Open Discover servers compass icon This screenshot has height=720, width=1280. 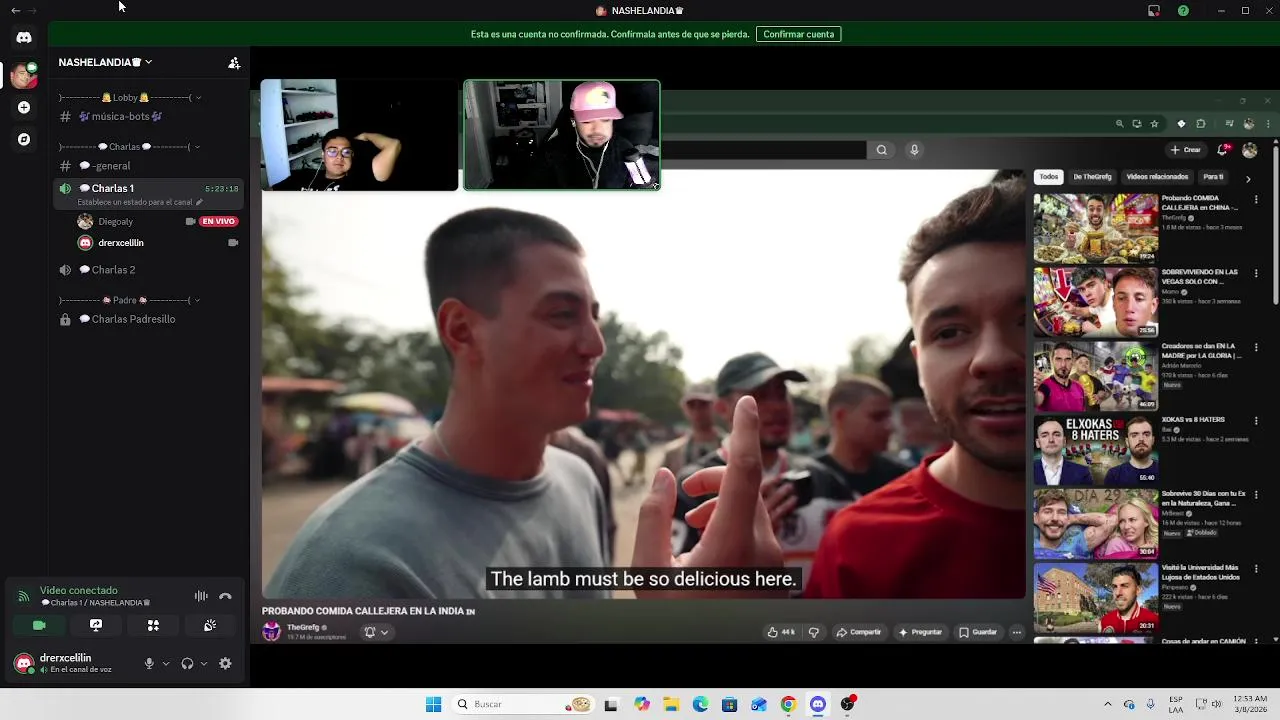pos(24,139)
